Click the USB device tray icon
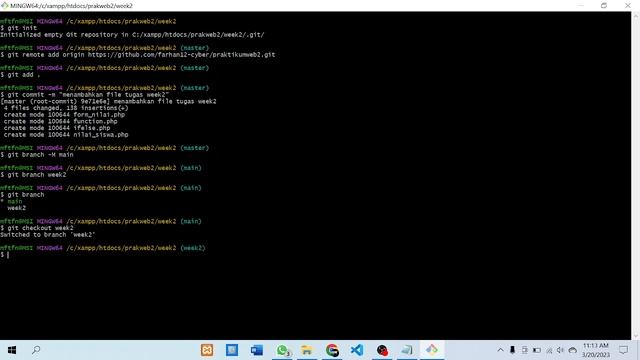The width and height of the screenshot is (640, 360). 512,350
